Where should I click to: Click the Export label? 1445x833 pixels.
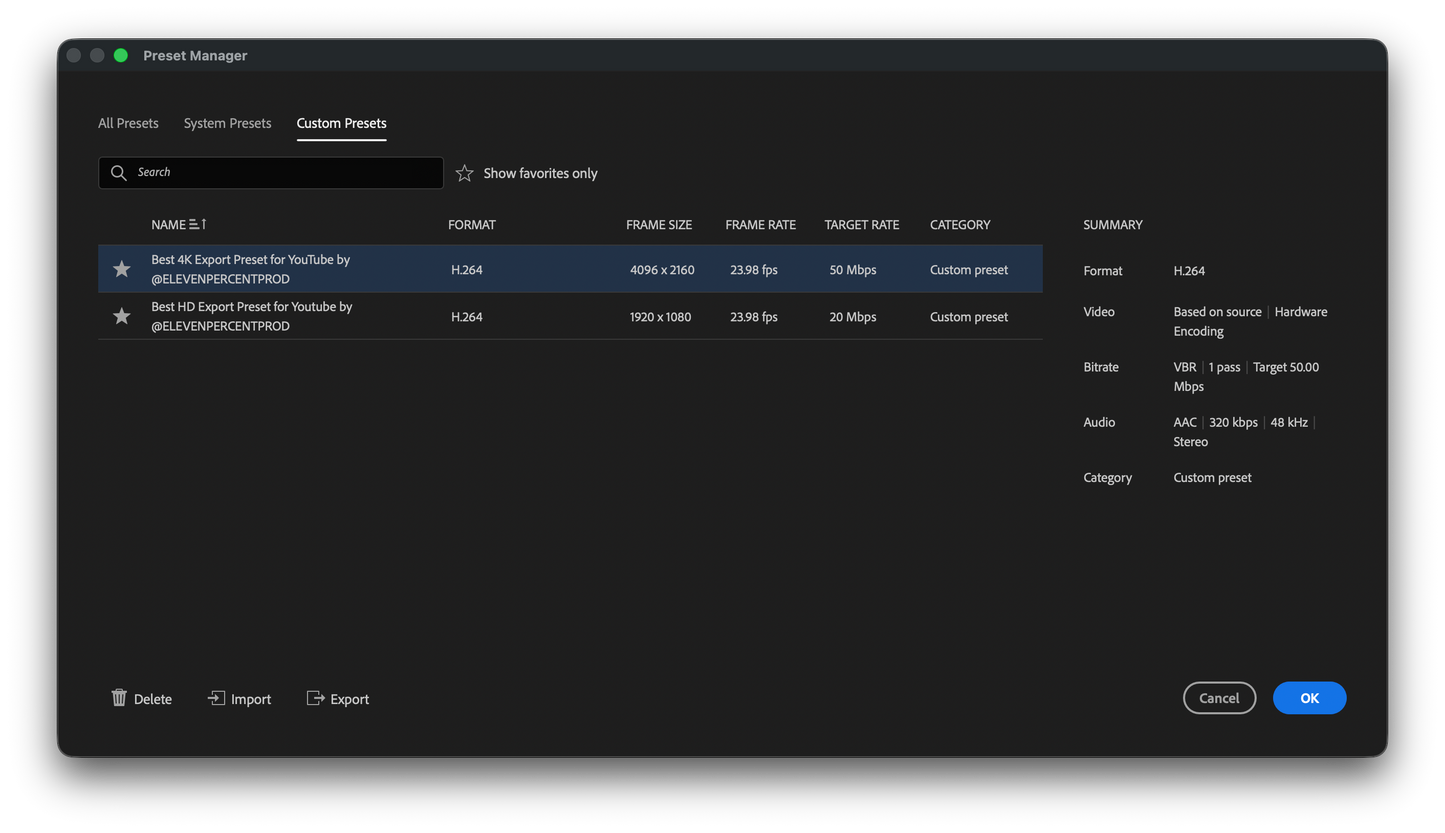click(350, 699)
